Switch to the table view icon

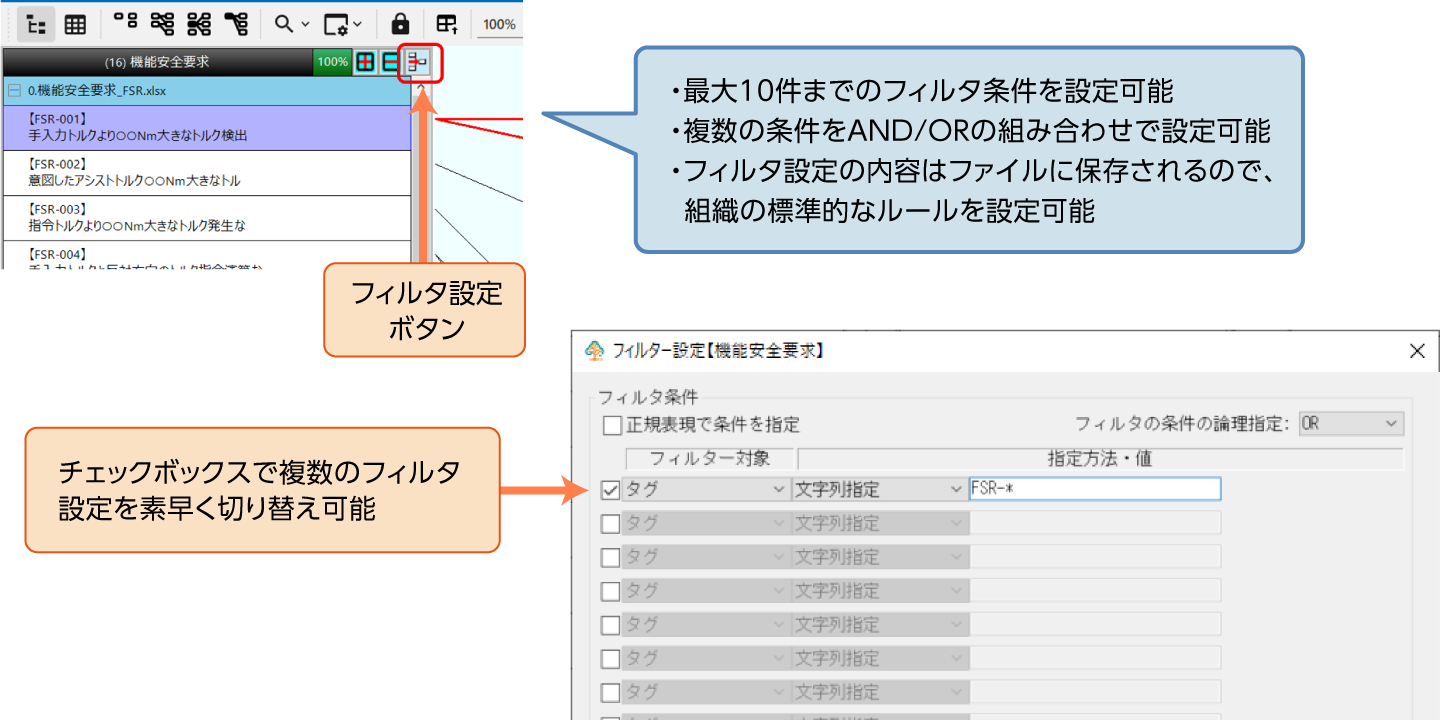(75, 23)
